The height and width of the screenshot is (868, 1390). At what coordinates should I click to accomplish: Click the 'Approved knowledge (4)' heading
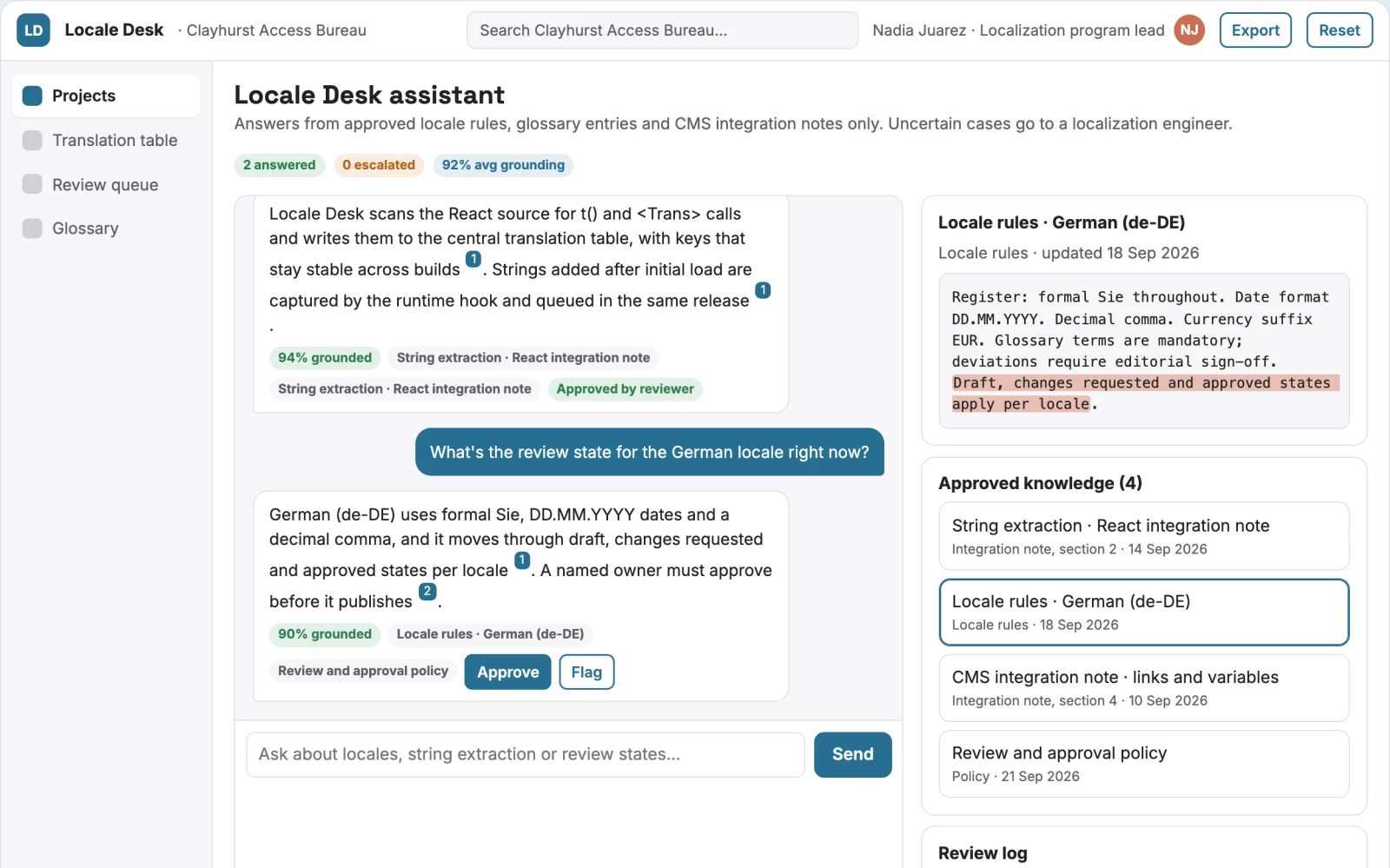[x=1040, y=483]
